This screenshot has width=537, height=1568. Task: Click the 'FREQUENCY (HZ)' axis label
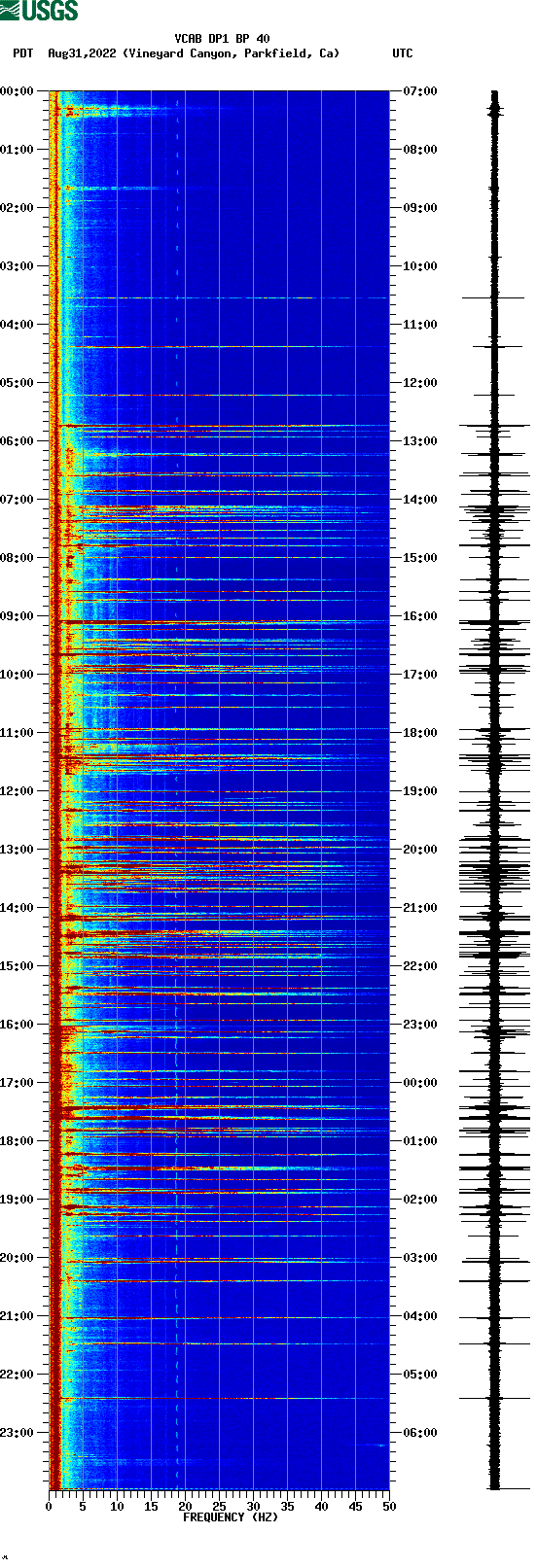pos(231,1517)
